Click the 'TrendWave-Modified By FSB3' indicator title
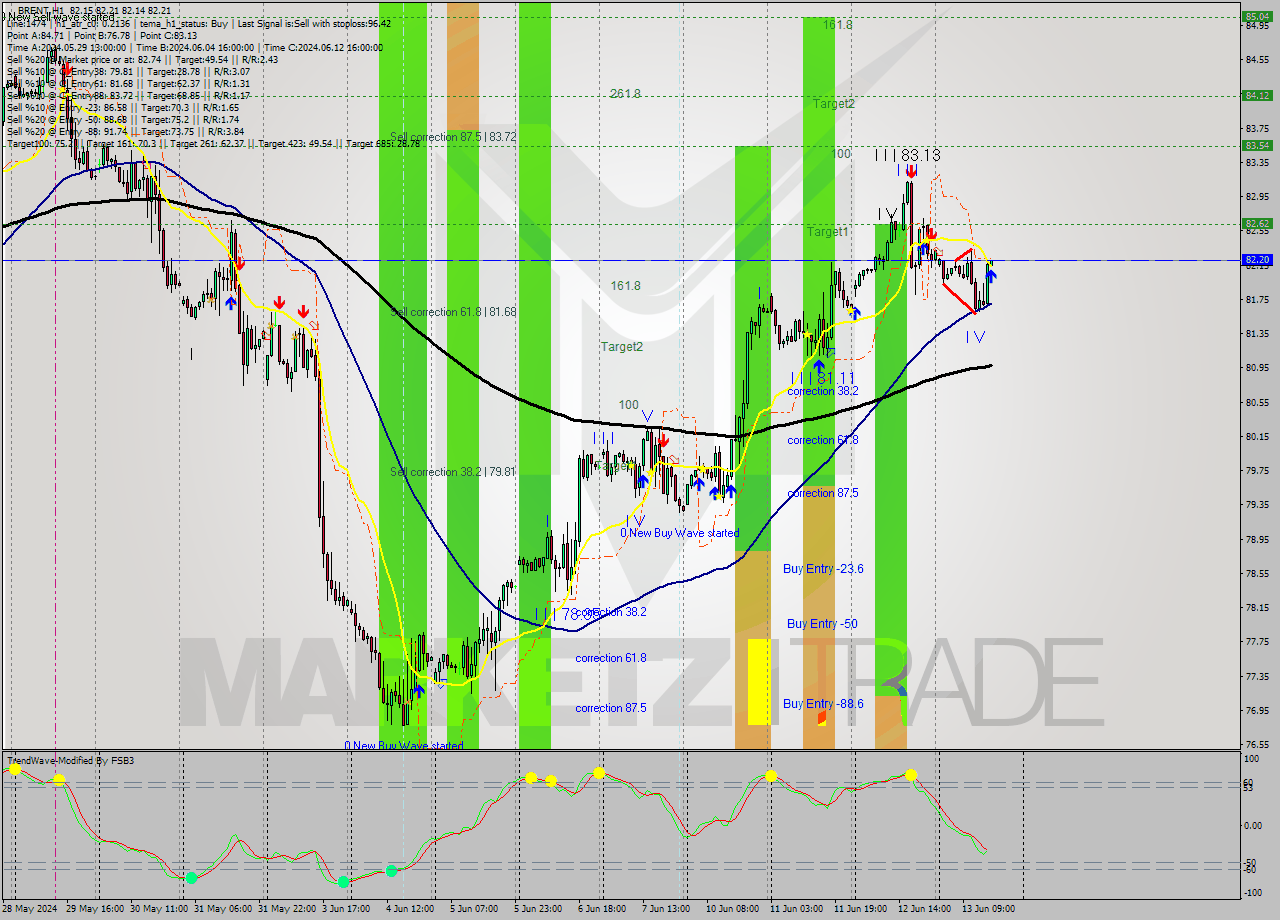This screenshot has width=1280, height=920. 71,761
